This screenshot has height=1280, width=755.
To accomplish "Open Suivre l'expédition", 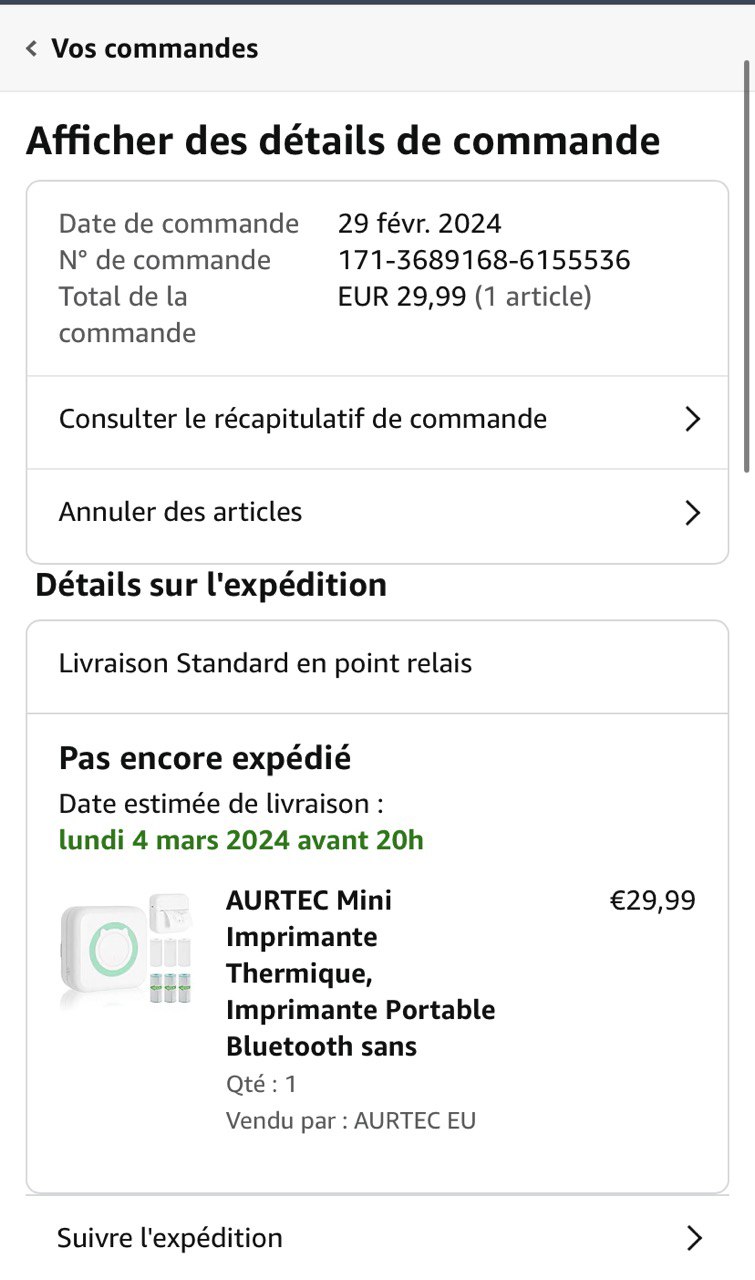I will [170, 1238].
